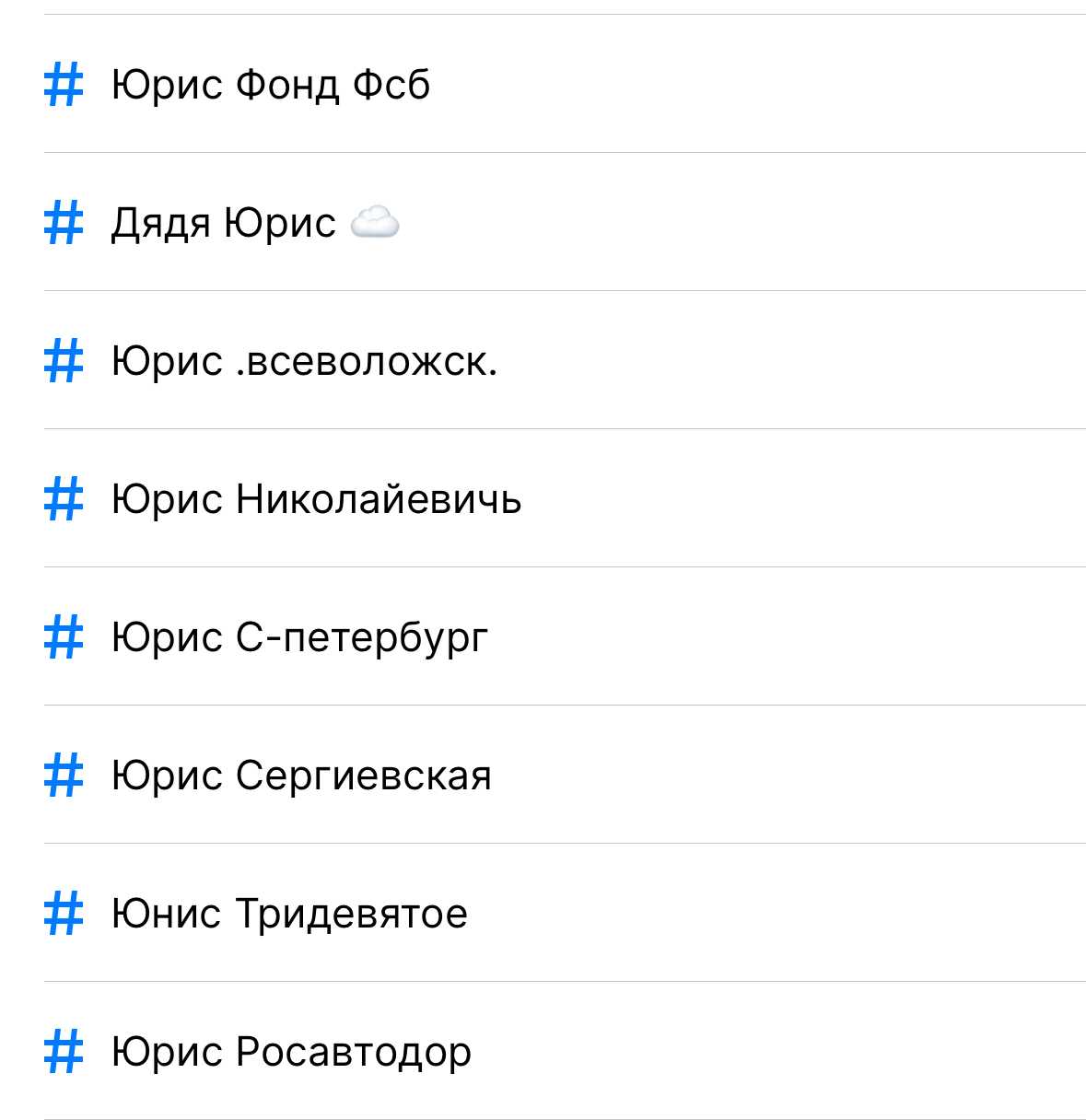Image resolution: width=1086 pixels, height=1120 pixels.
Task: Tap hash icon next to Юнис Тридевятое
Action: pyautogui.click(x=64, y=914)
